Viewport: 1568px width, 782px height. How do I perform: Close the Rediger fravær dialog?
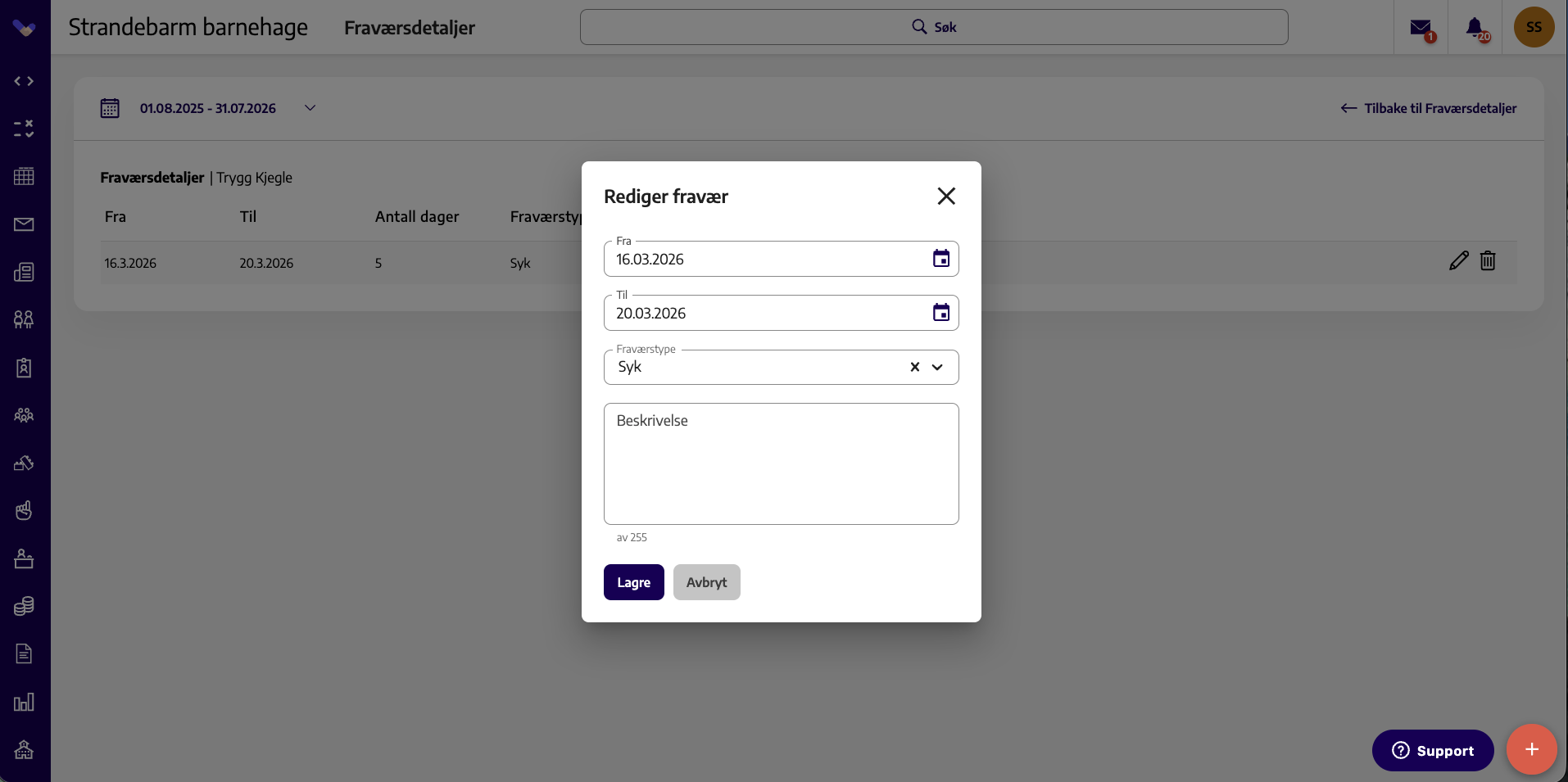point(946,196)
